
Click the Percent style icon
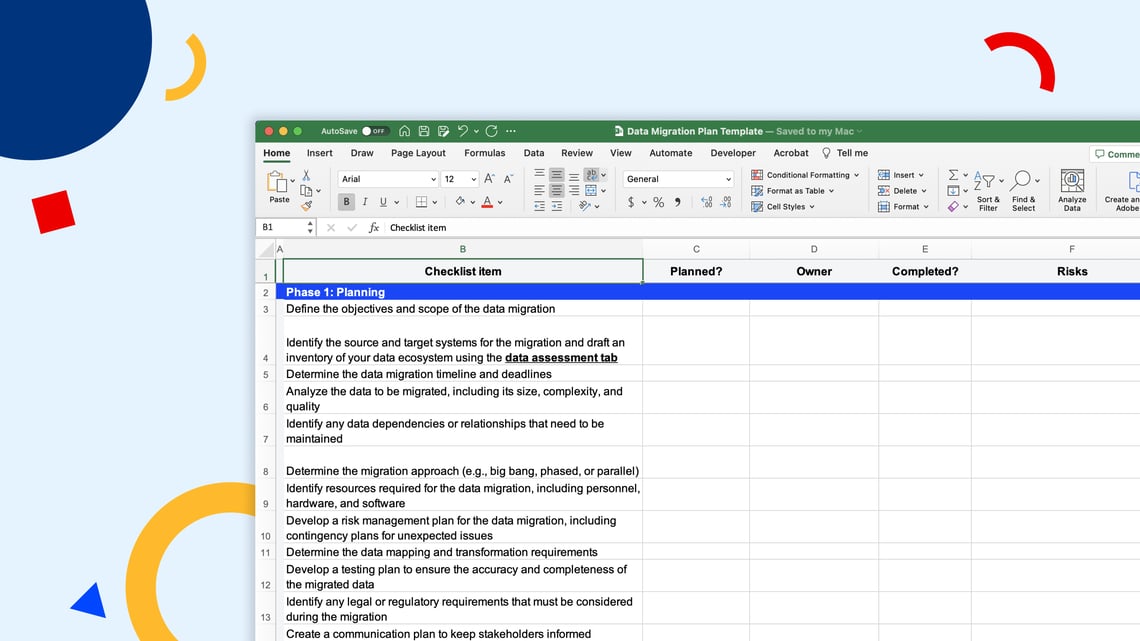tap(658, 204)
